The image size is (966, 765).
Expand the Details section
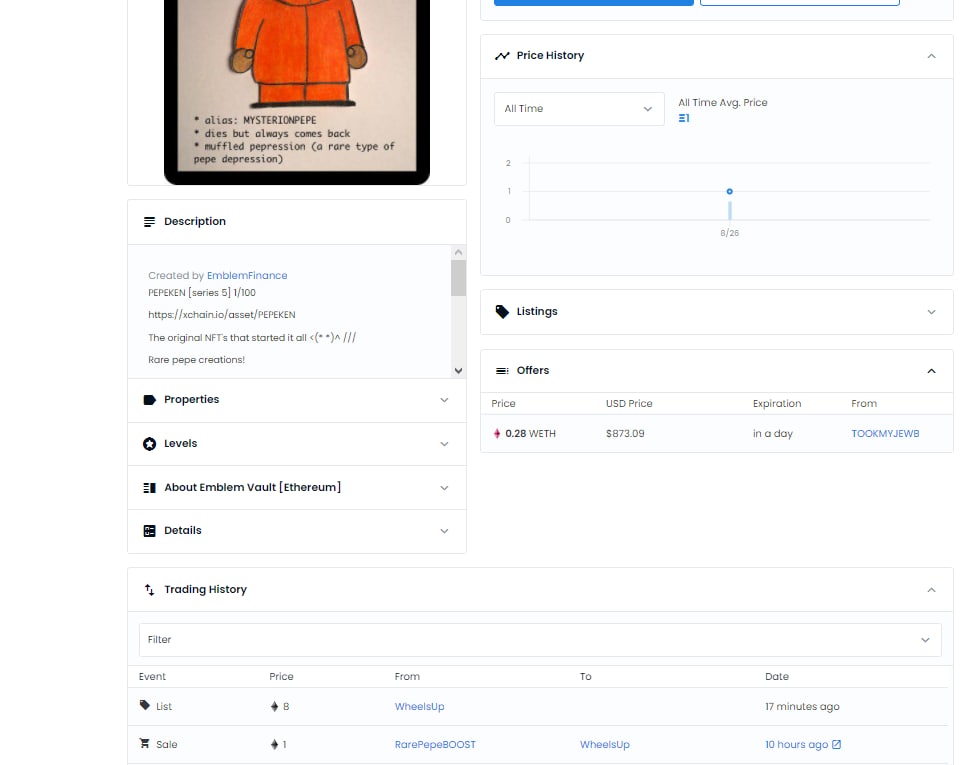(444, 531)
